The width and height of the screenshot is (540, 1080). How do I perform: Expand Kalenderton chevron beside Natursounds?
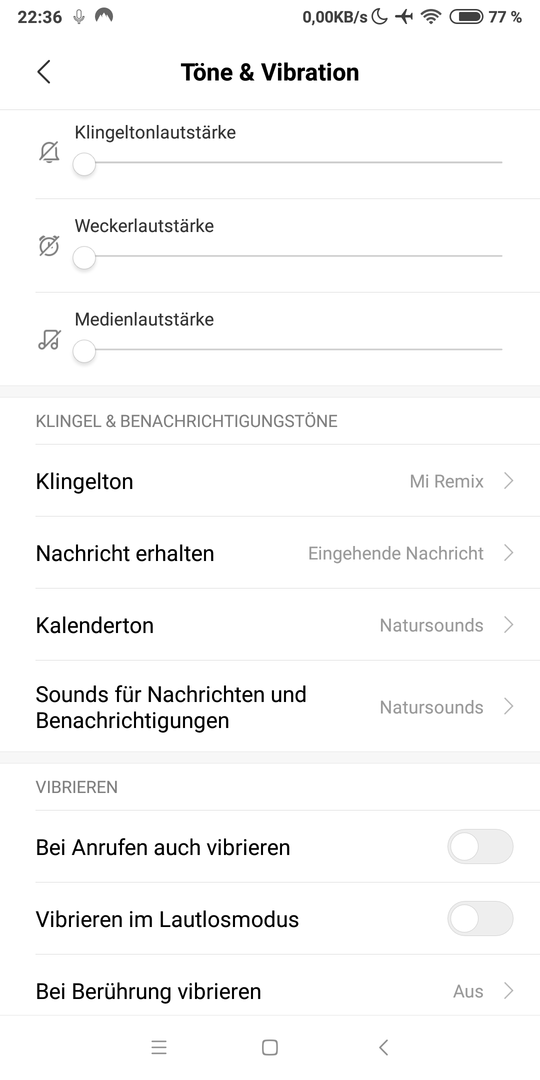(509, 625)
